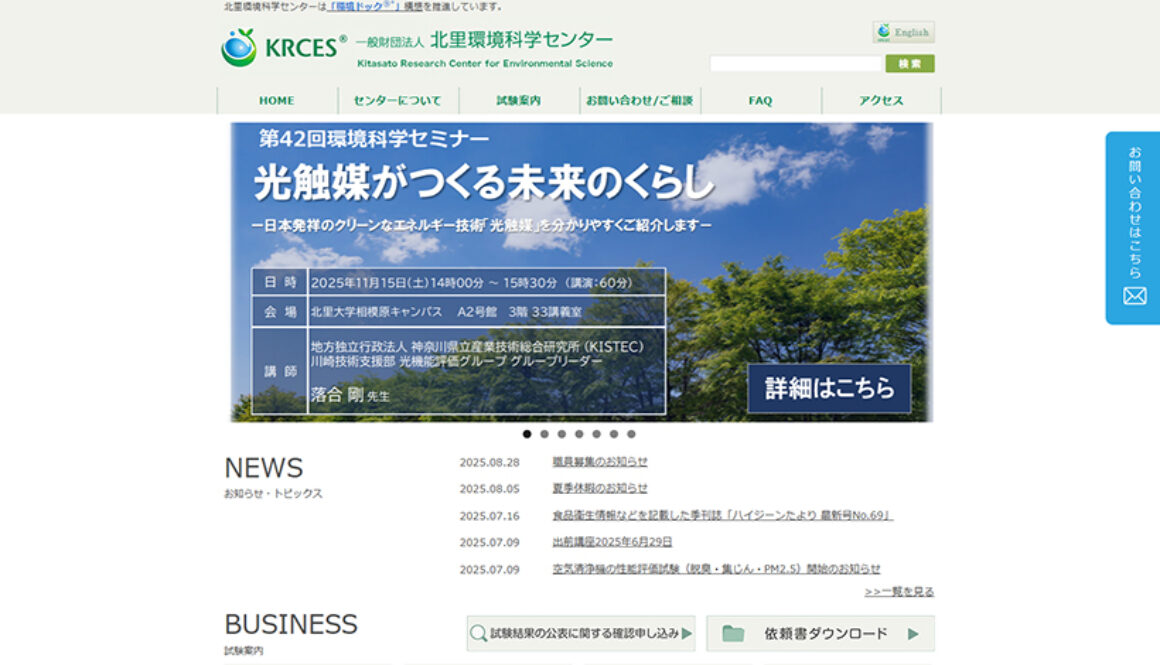Select the fourth carousel dot indicator

[579, 434]
